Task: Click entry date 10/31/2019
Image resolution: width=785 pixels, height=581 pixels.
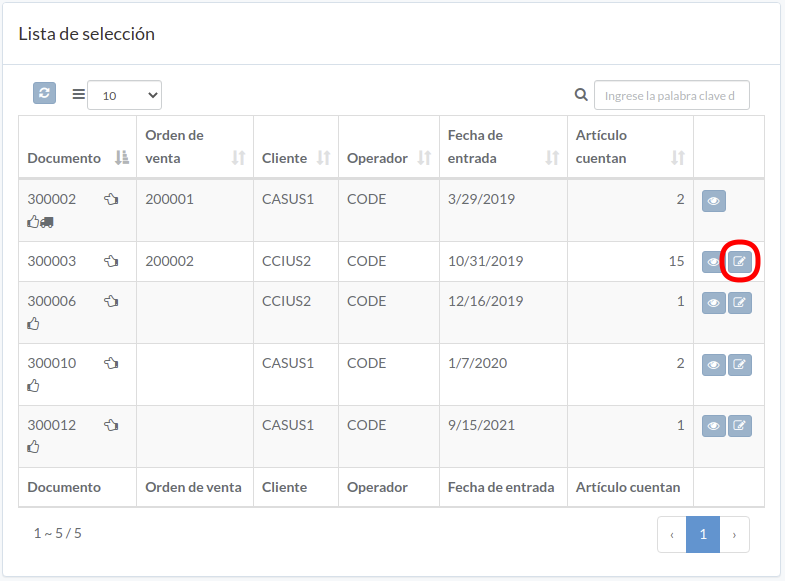Action: tap(485, 261)
